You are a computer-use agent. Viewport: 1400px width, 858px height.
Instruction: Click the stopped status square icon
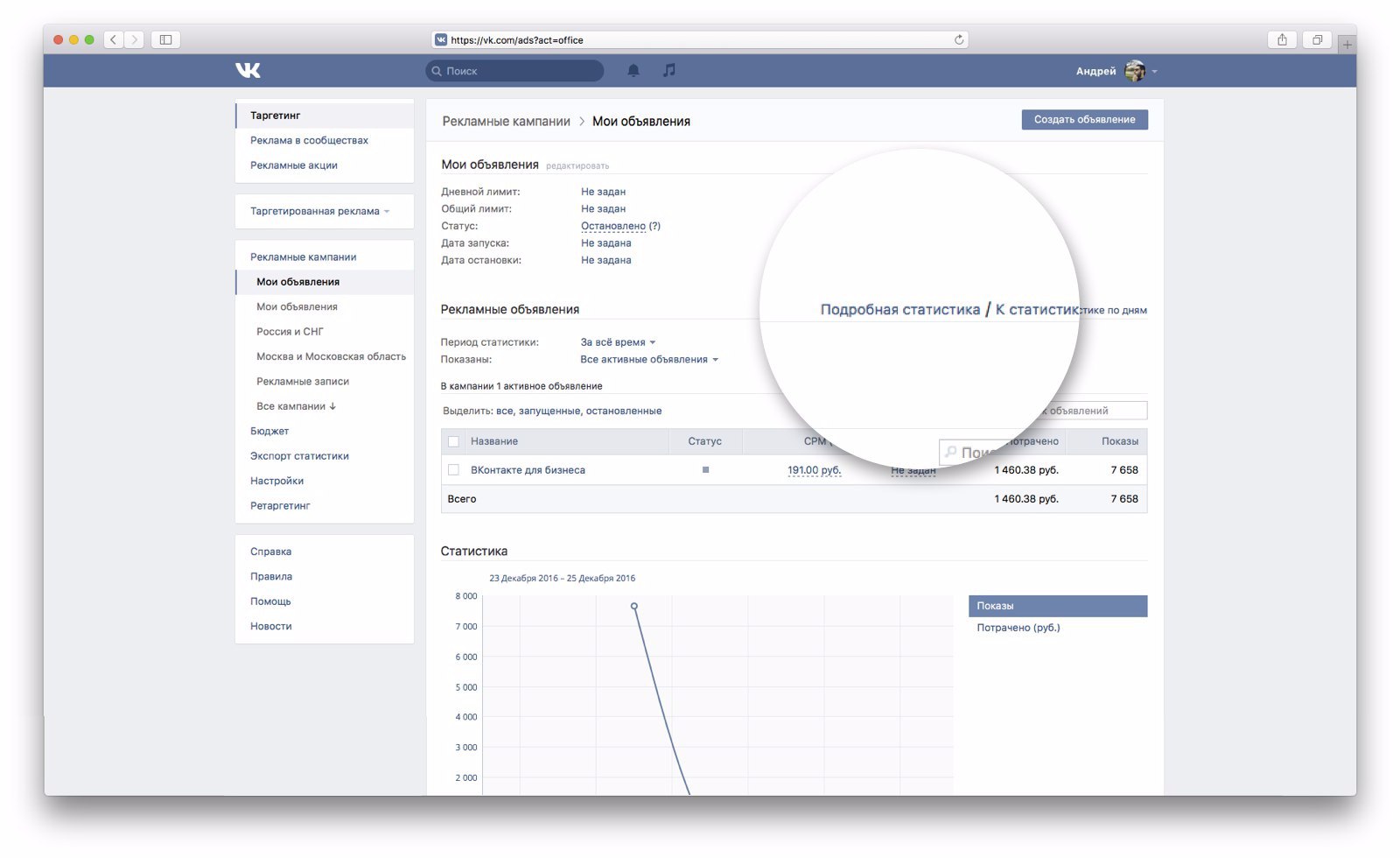tap(705, 470)
